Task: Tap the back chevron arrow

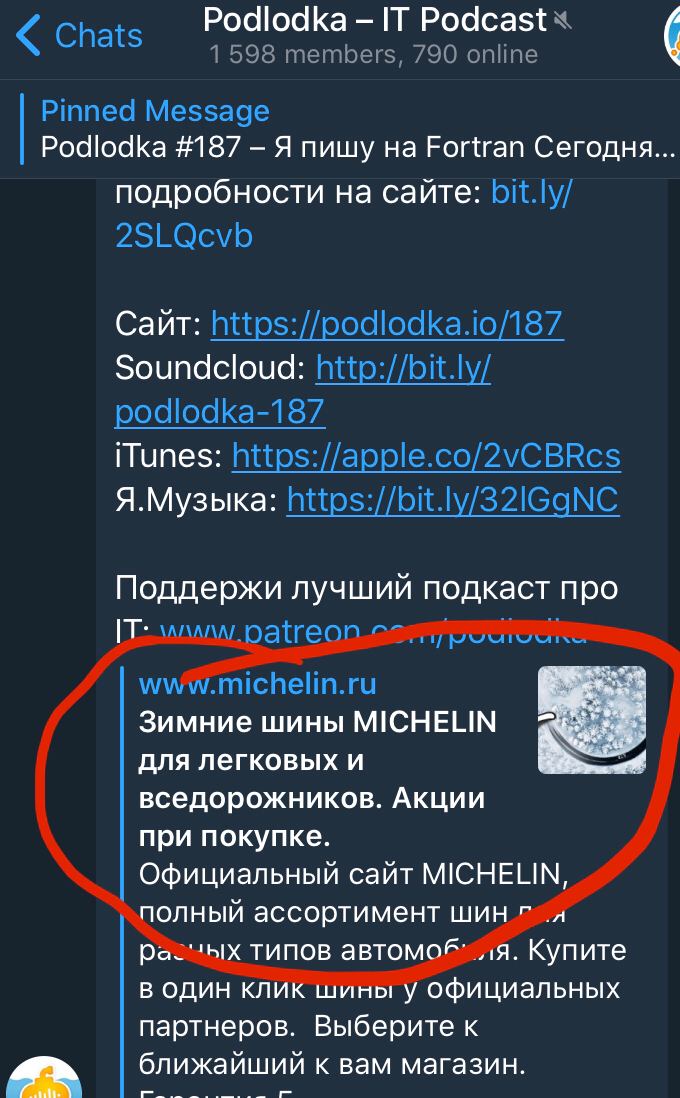Action: (x=28, y=35)
